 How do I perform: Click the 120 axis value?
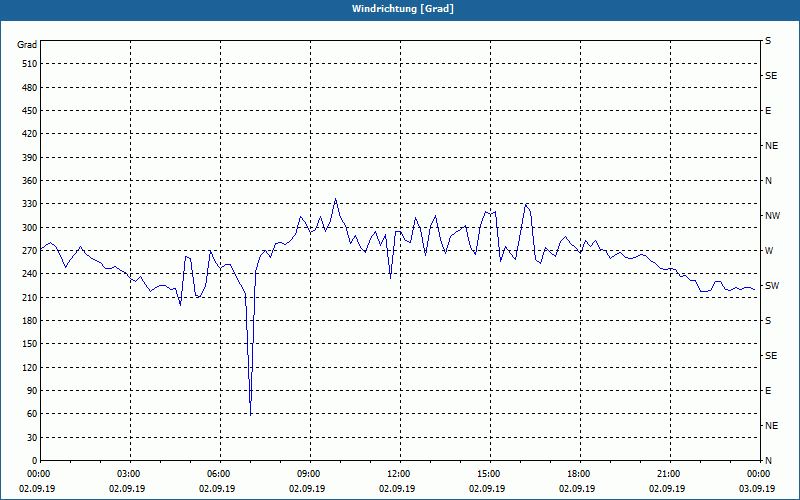(x=30, y=367)
